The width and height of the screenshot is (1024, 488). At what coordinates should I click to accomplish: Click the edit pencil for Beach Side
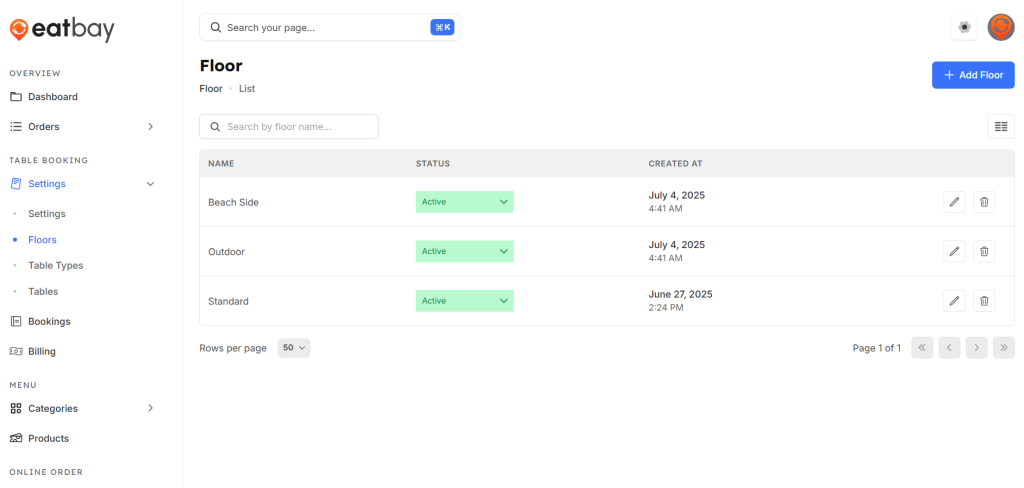[954, 202]
